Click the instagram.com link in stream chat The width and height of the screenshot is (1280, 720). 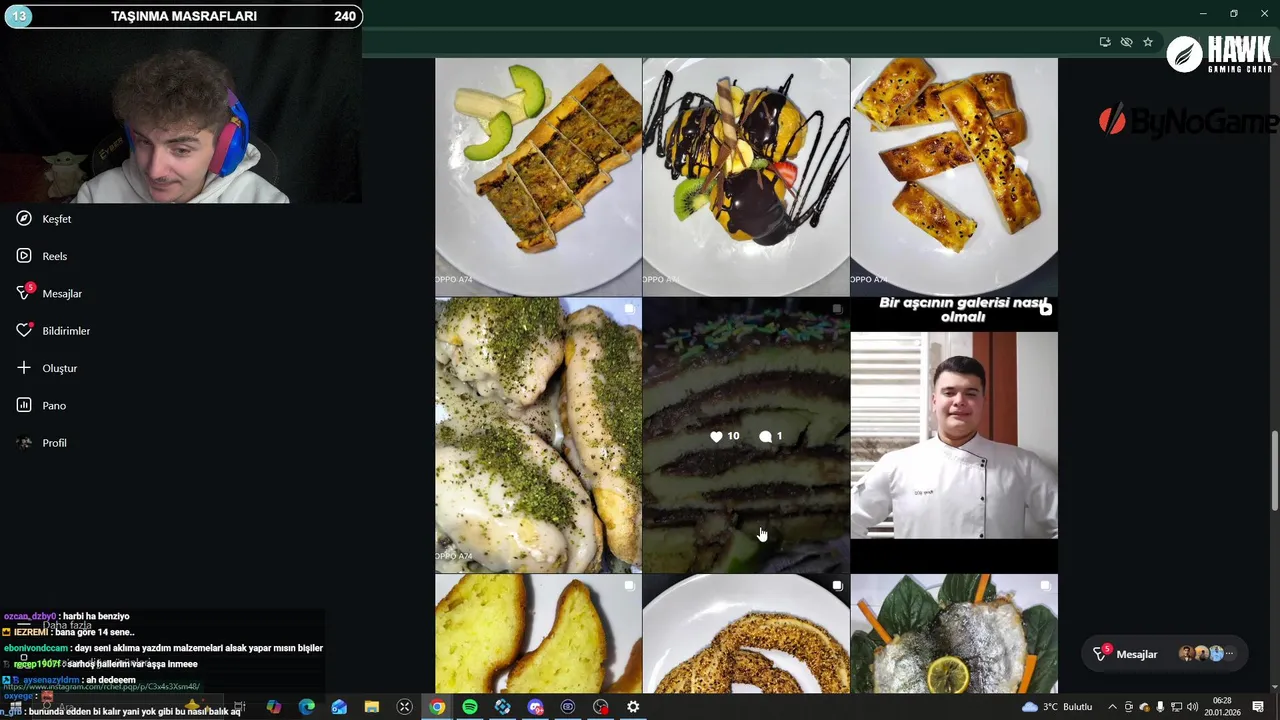point(101,687)
